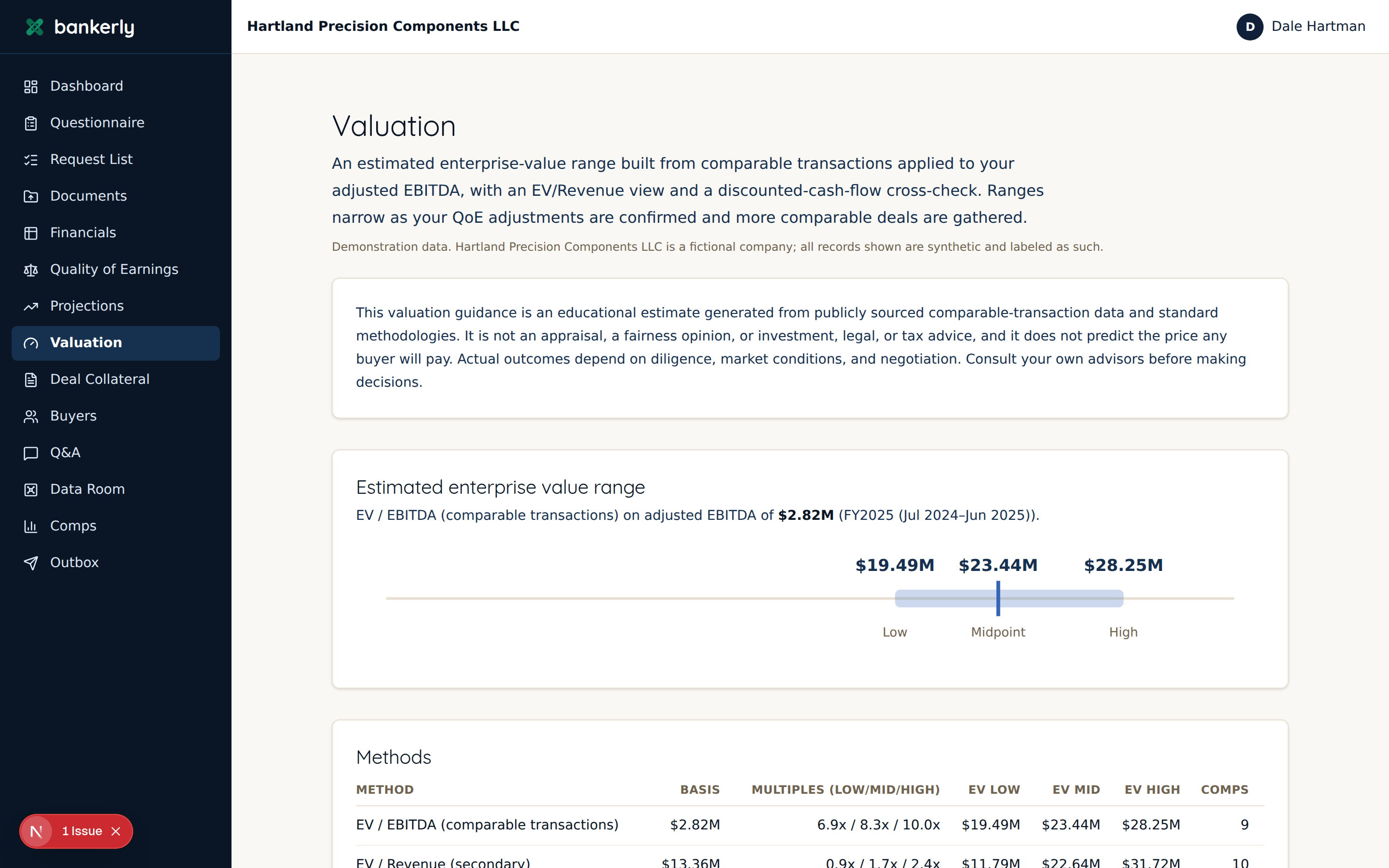
Task: Click the EV / EBITDA (comparable transactions) row name
Action: [x=487, y=825]
